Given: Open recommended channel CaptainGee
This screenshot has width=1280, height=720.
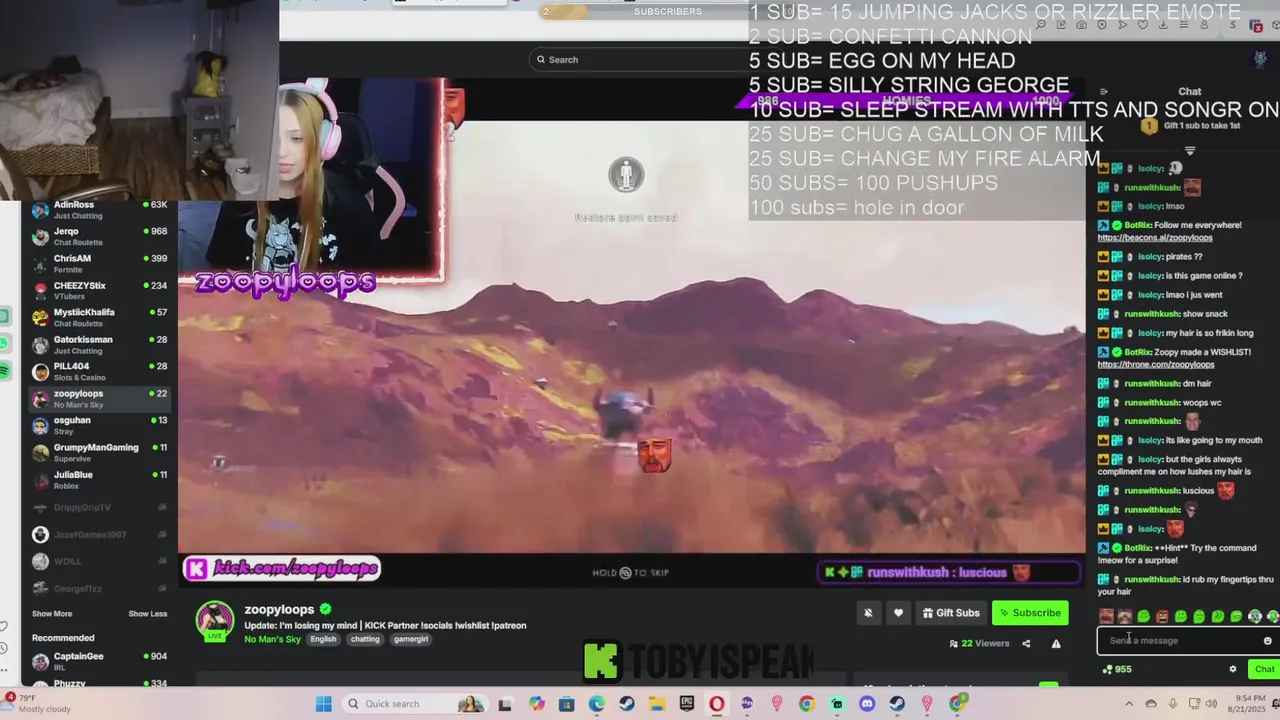Looking at the screenshot, I should coord(99,661).
